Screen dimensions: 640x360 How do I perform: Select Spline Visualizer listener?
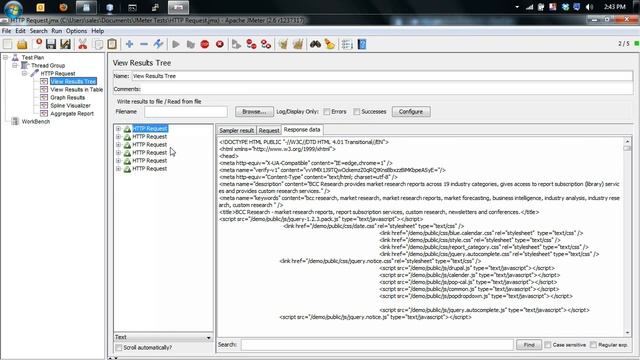click(x=70, y=105)
